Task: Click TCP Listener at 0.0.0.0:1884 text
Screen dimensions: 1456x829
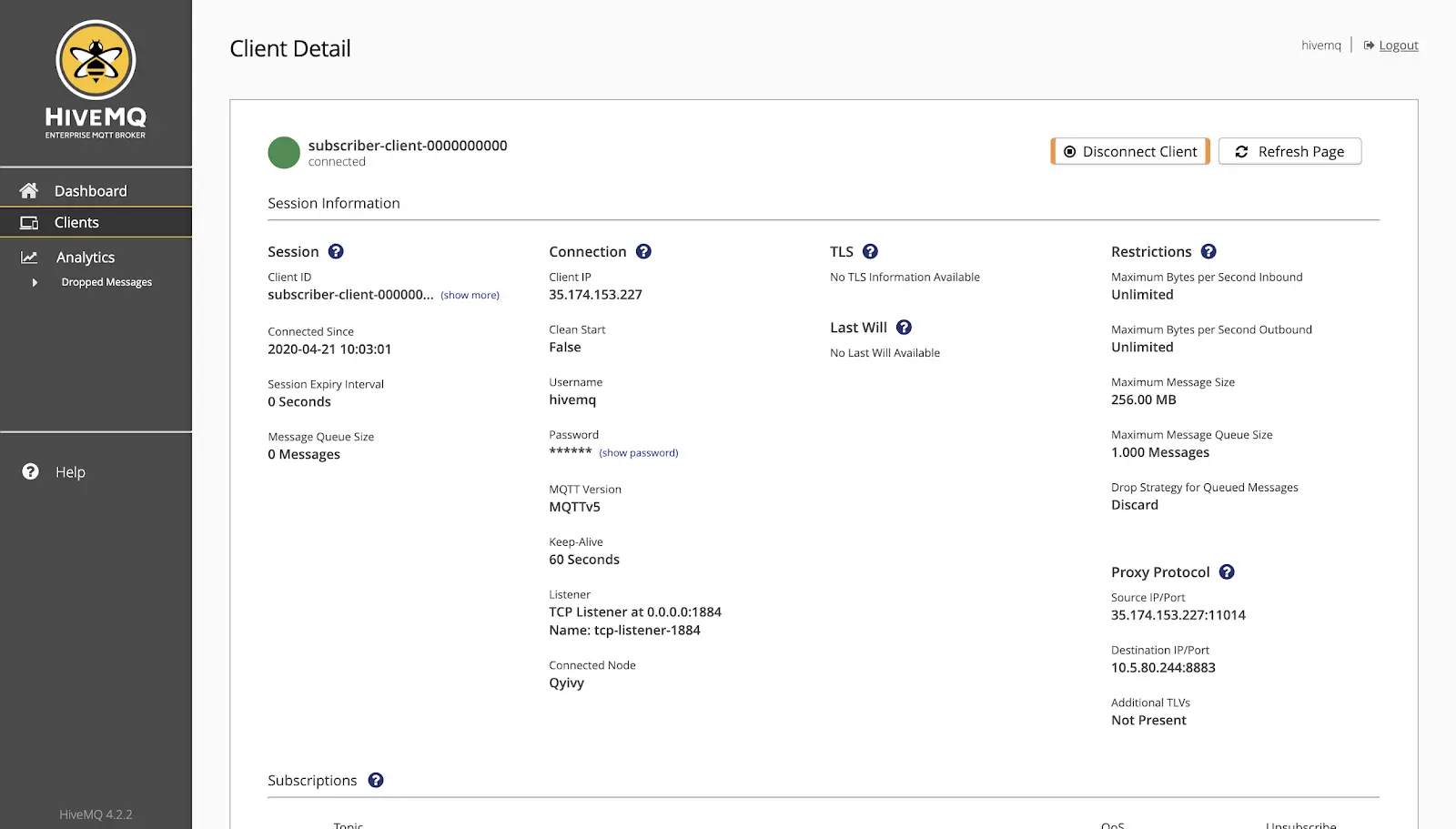Action: click(635, 612)
